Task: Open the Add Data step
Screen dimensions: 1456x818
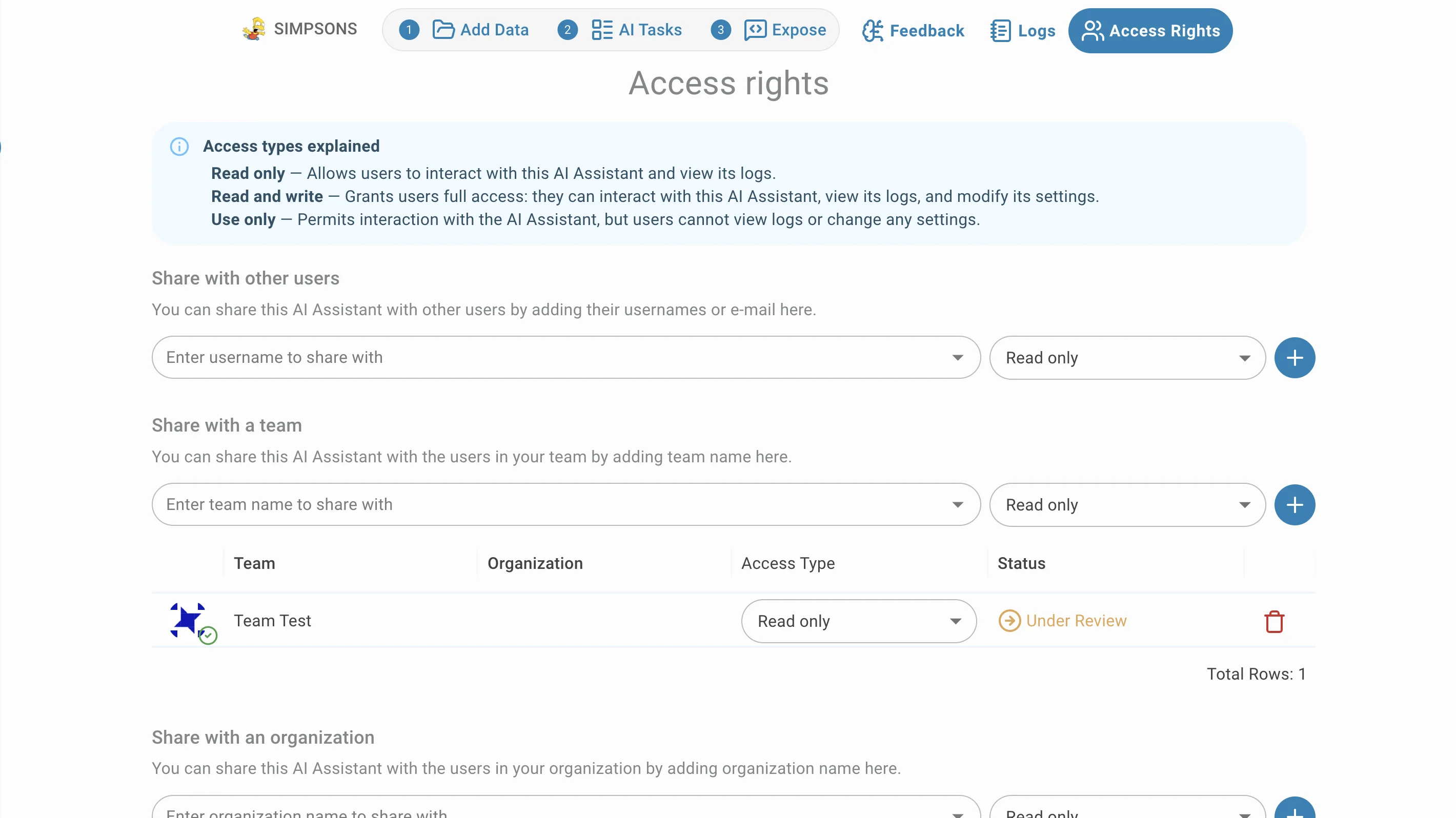Action: [480, 29]
